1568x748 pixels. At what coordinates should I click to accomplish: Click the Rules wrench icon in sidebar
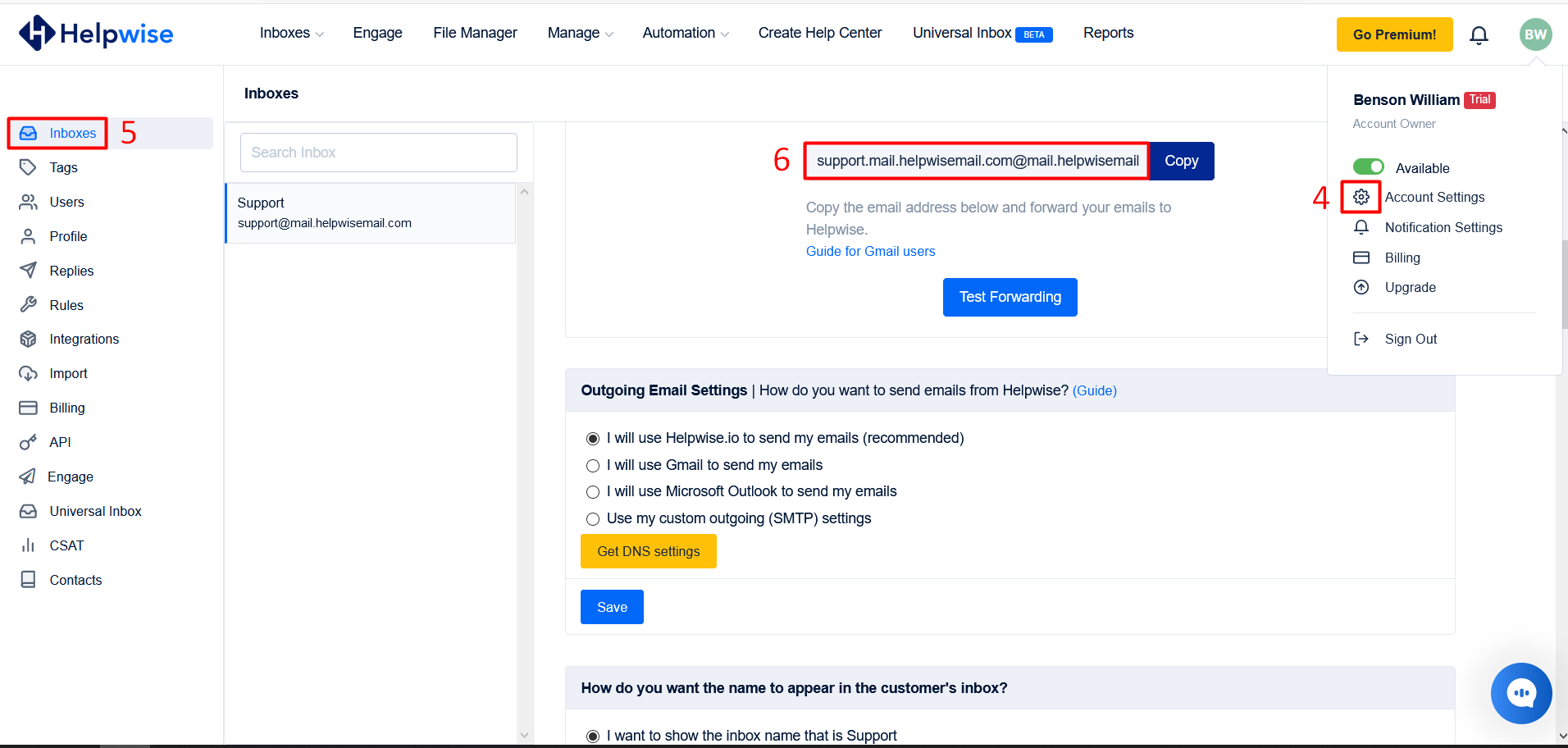(x=28, y=305)
